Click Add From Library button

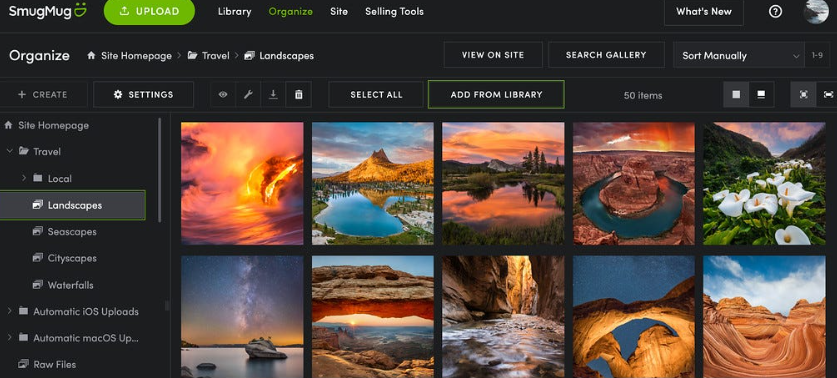click(496, 94)
